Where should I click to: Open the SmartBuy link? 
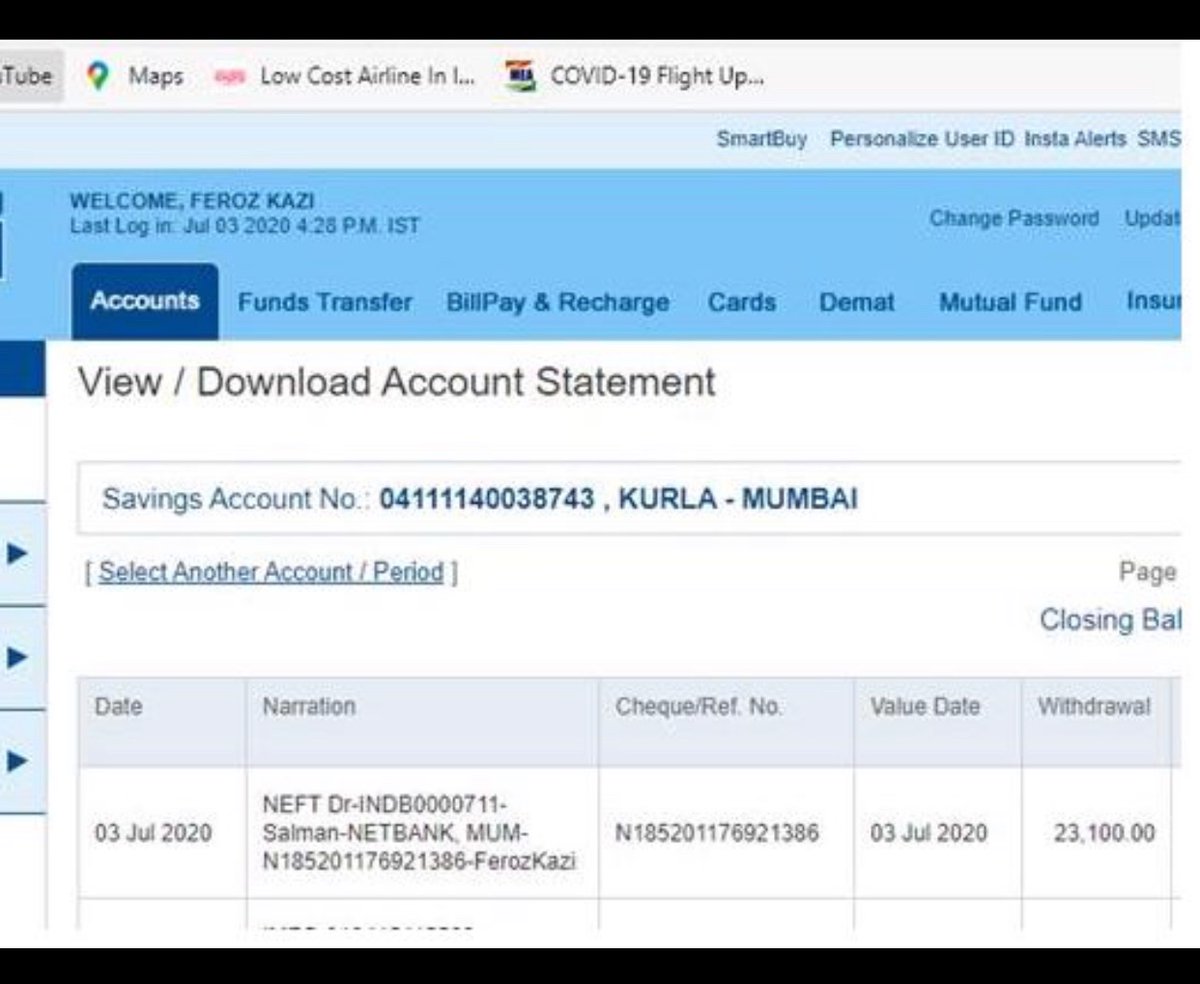(x=761, y=140)
